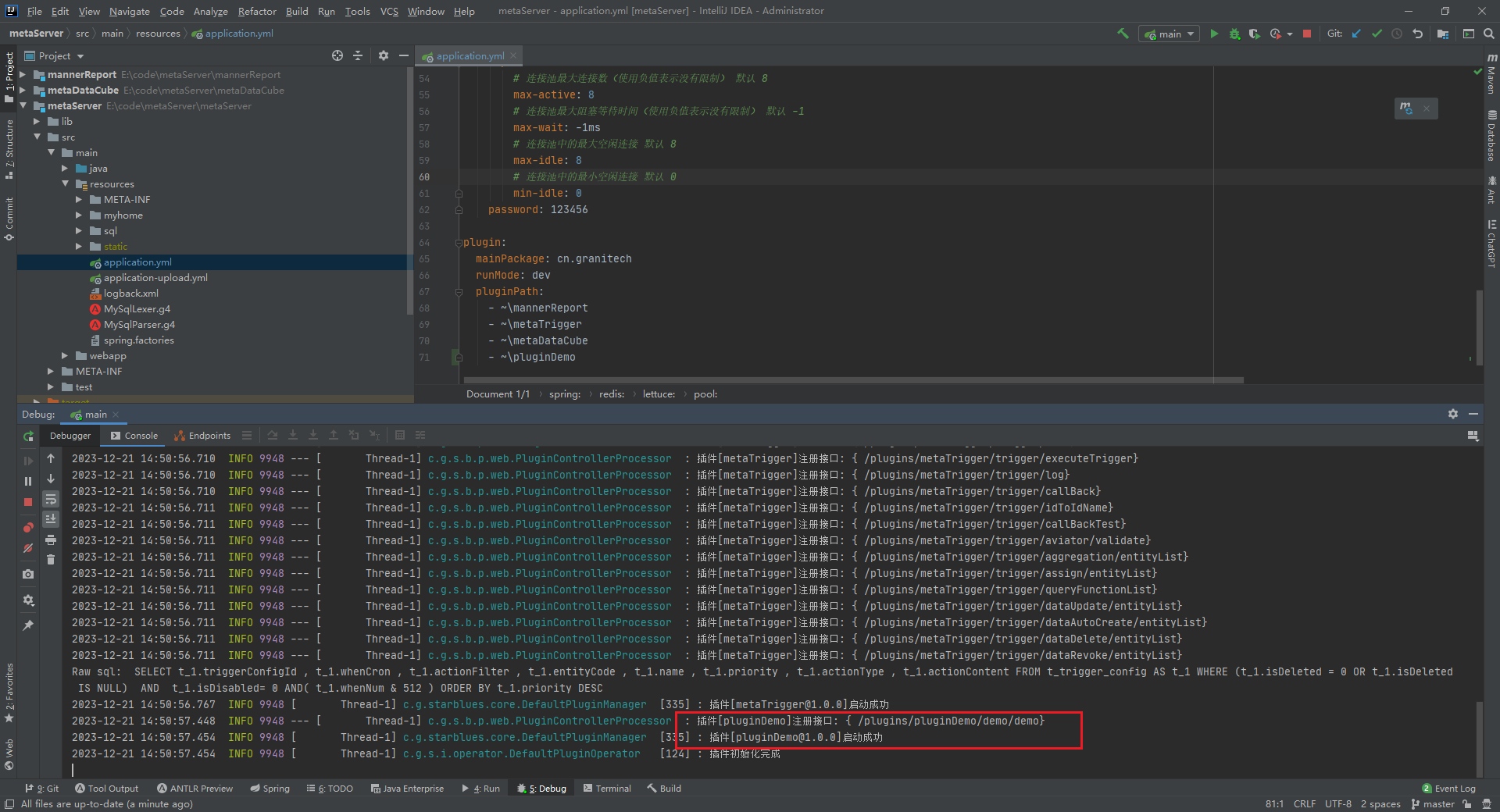Update project using Git blue arrow
The width and height of the screenshot is (1500, 812).
tap(1357, 34)
